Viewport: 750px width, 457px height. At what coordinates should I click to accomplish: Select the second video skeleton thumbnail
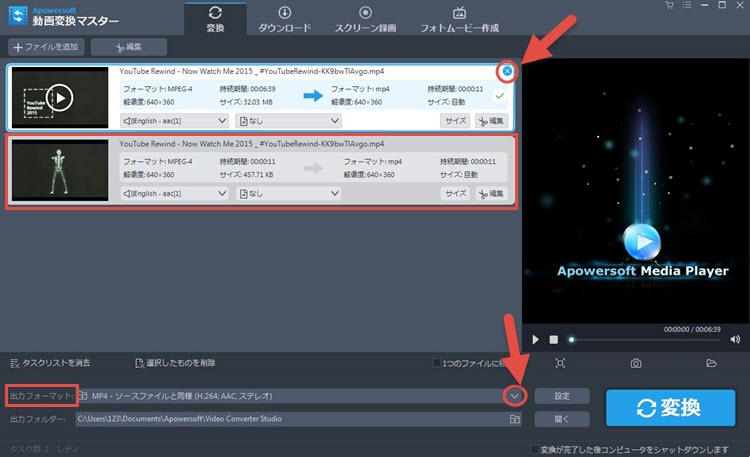click(60, 170)
